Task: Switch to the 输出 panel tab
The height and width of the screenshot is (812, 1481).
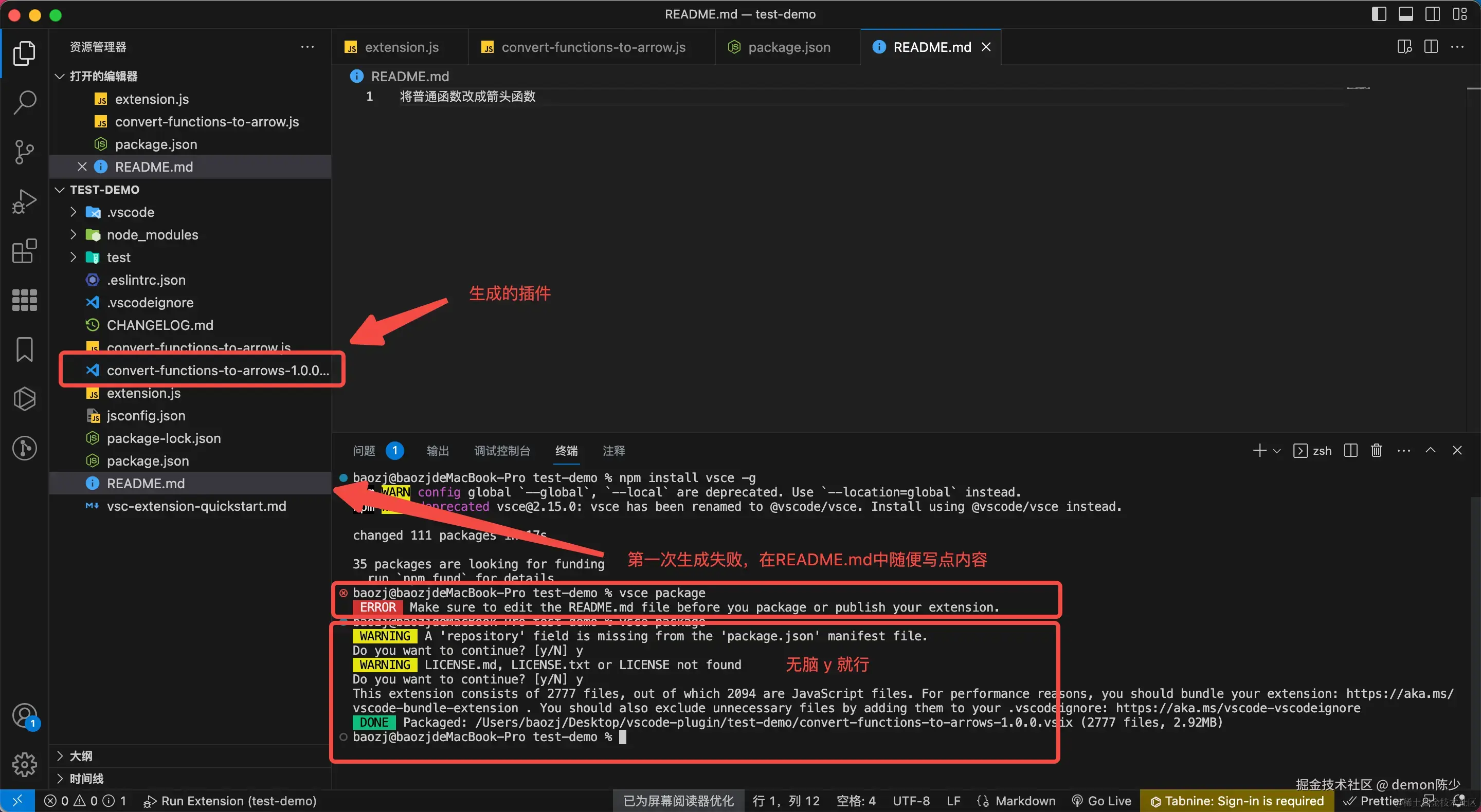Action: 438,451
